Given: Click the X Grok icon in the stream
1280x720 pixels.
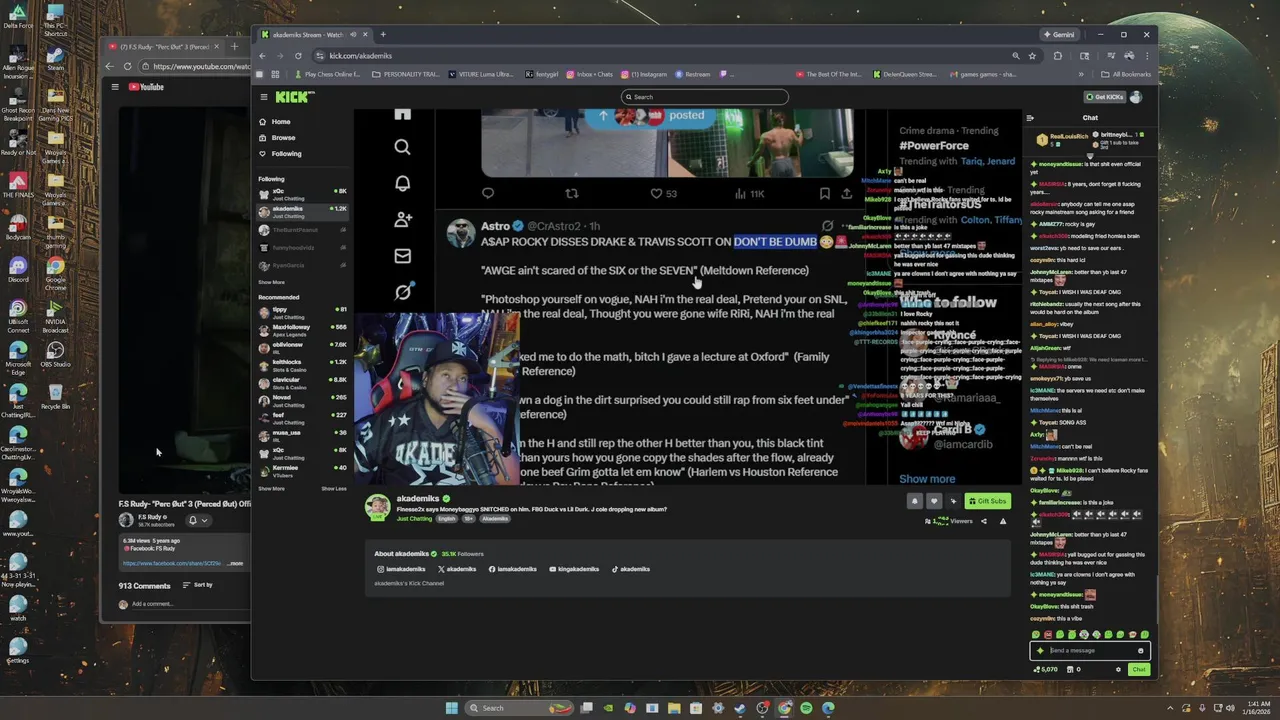Looking at the screenshot, I should pos(402,292).
